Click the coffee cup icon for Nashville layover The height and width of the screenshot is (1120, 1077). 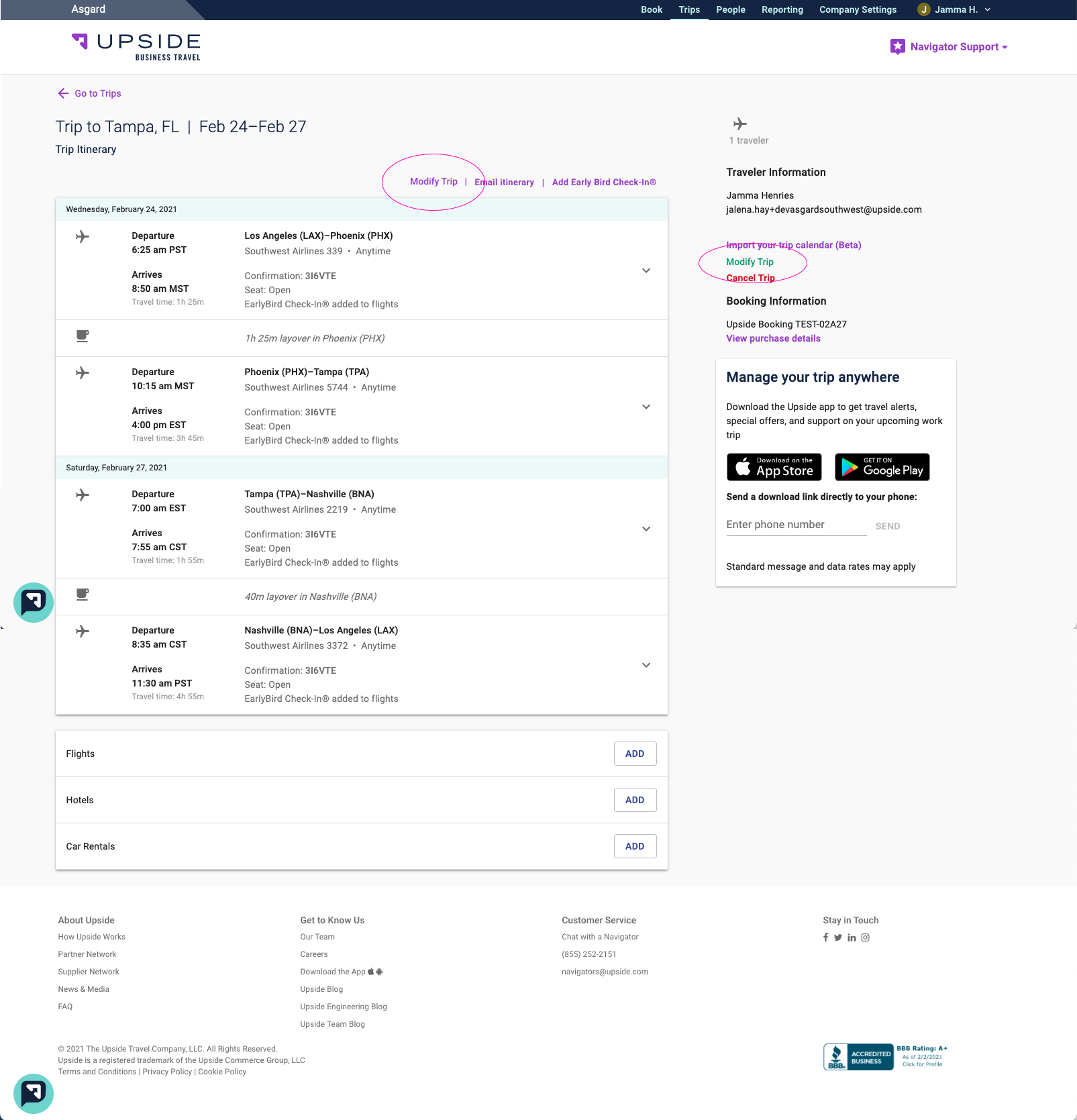tap(83, 595)
